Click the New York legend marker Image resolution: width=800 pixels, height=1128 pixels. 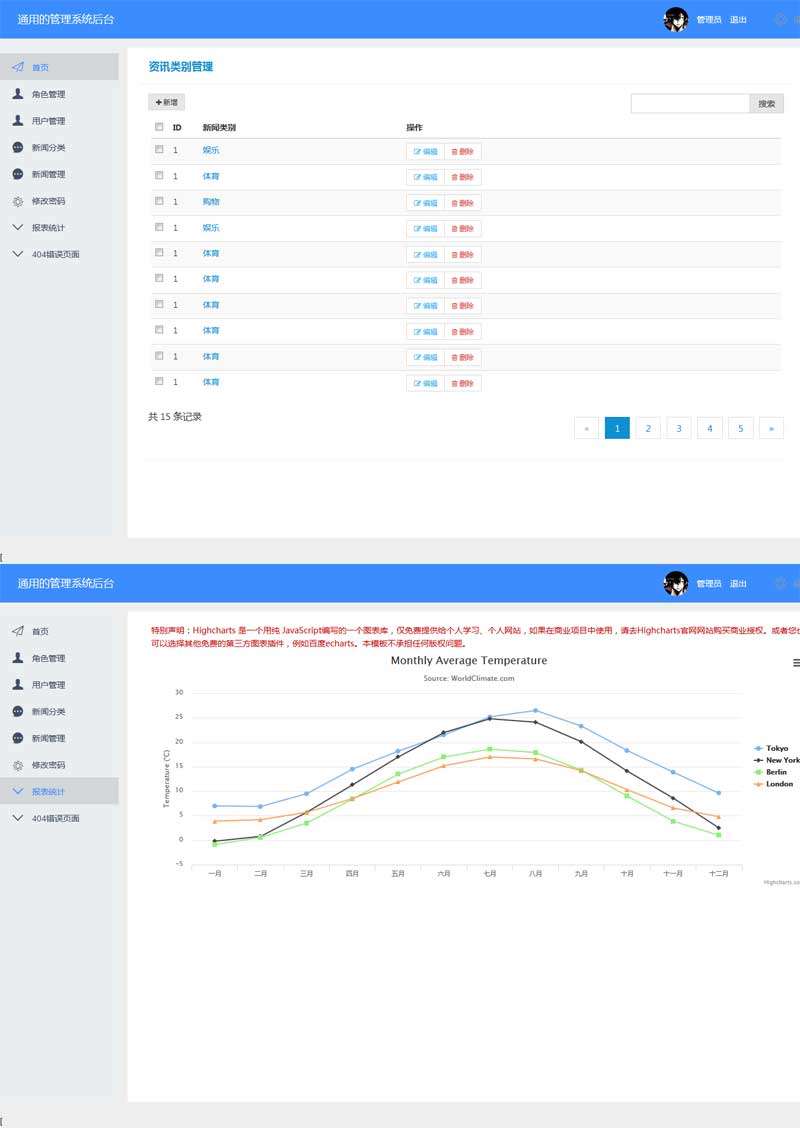coord(758,760)
